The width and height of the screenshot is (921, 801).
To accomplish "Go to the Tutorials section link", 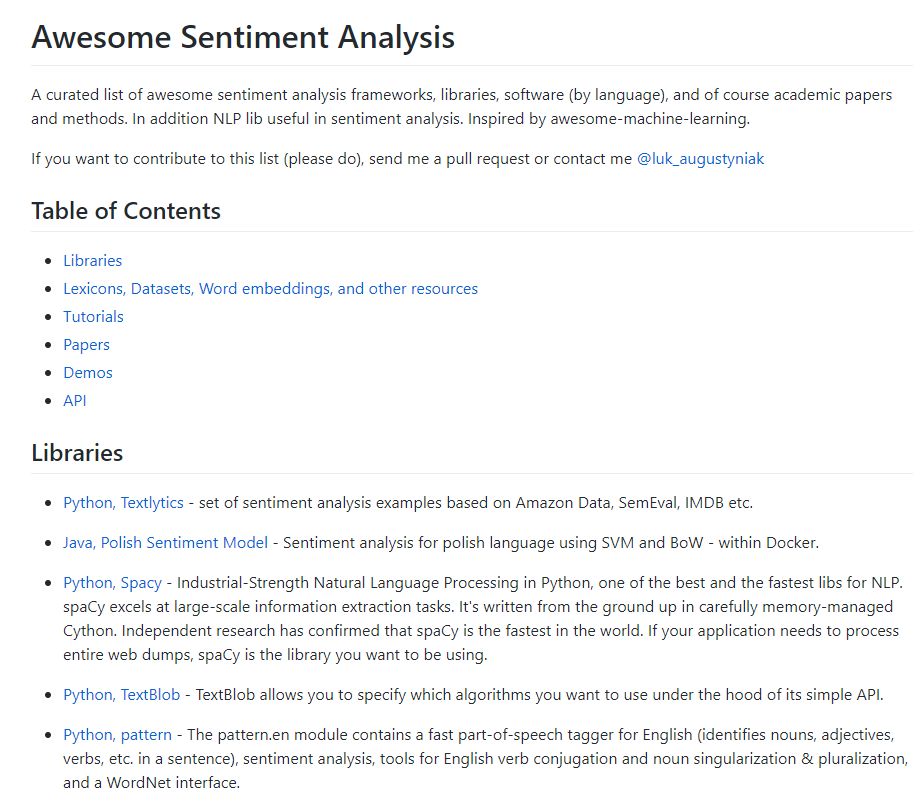I will pyautogui.click(x=93, y=317).
